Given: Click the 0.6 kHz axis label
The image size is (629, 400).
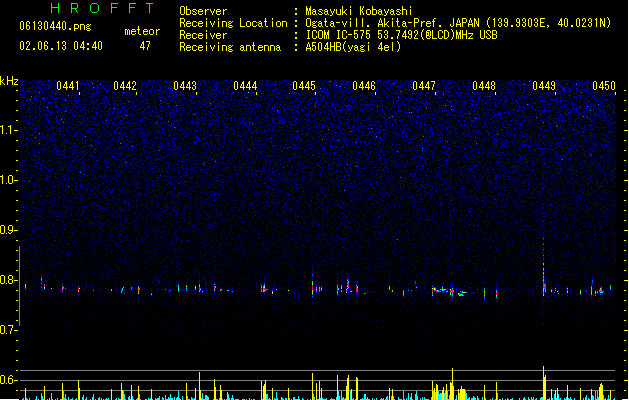Looking at the screenshot, I should [9, 380].
